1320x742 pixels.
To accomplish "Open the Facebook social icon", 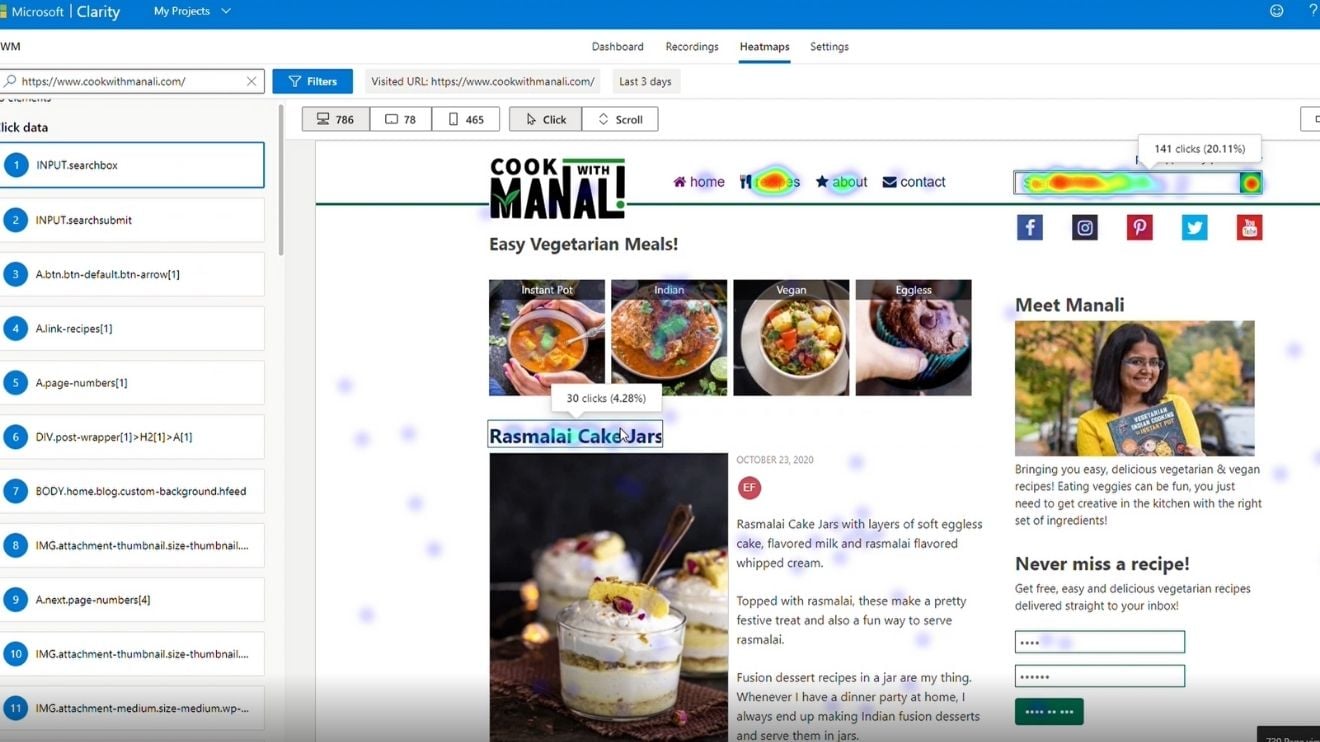I will (x=1030, y=227).
